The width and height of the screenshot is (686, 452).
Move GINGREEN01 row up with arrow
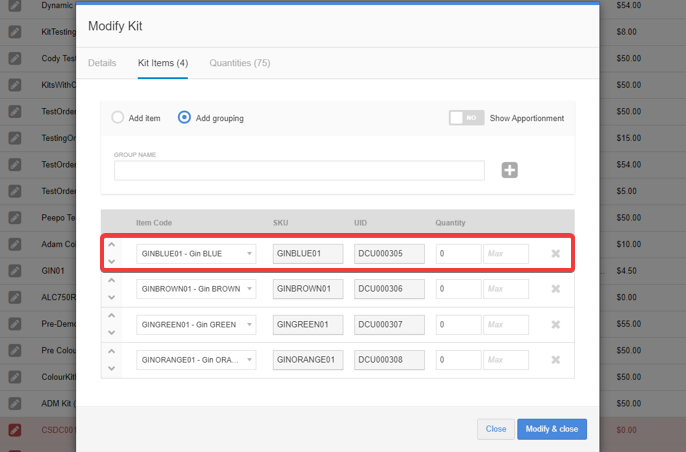tap(112, 315)
